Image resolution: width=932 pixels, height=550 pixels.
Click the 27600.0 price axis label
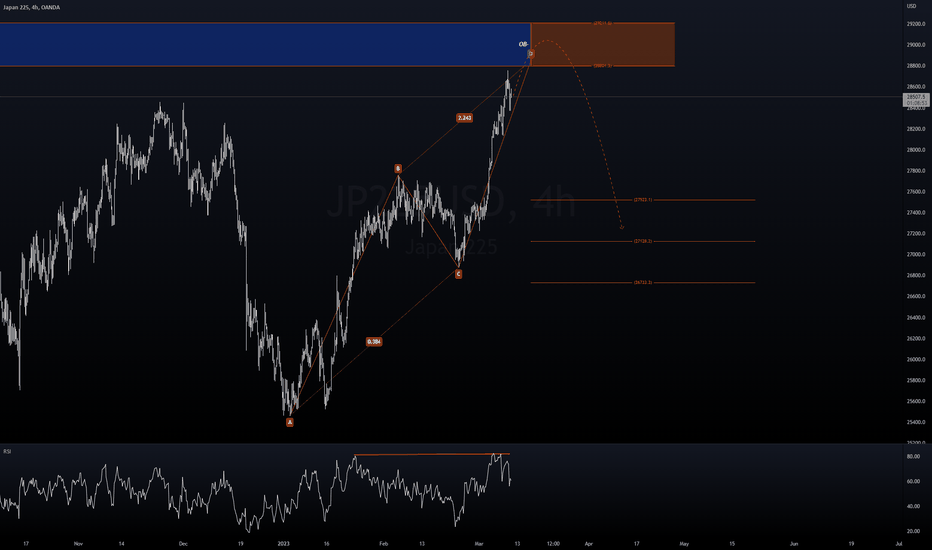tap(916, 192)
